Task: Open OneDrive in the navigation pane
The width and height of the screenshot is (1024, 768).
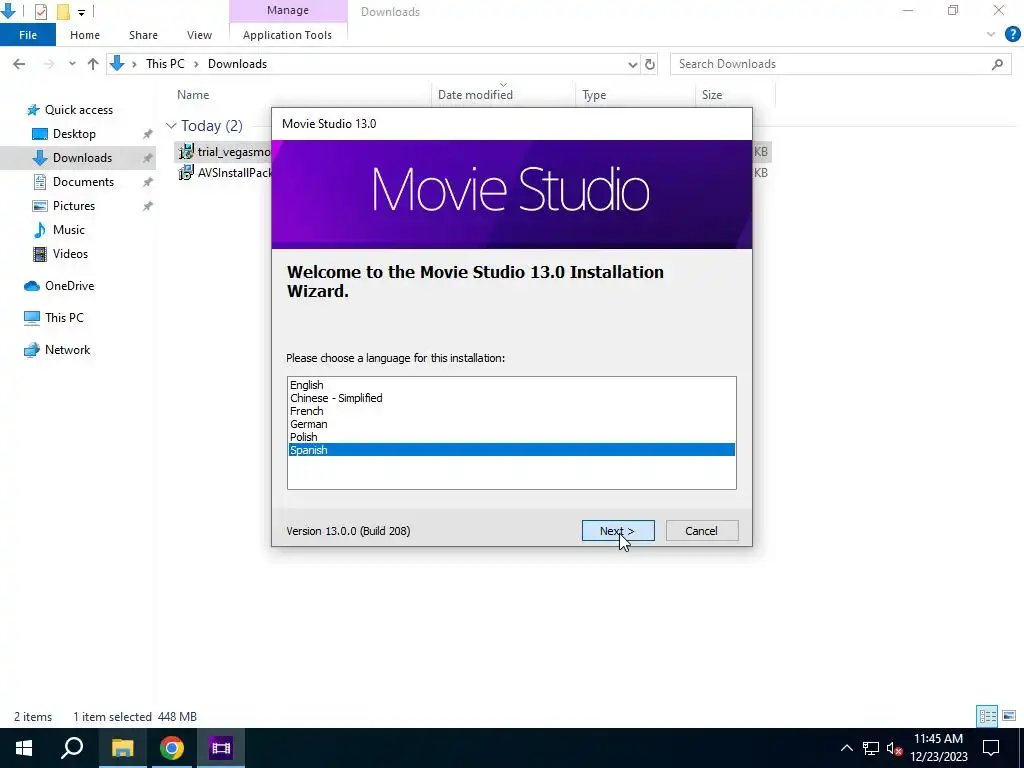Action: [x=69, y=286]
